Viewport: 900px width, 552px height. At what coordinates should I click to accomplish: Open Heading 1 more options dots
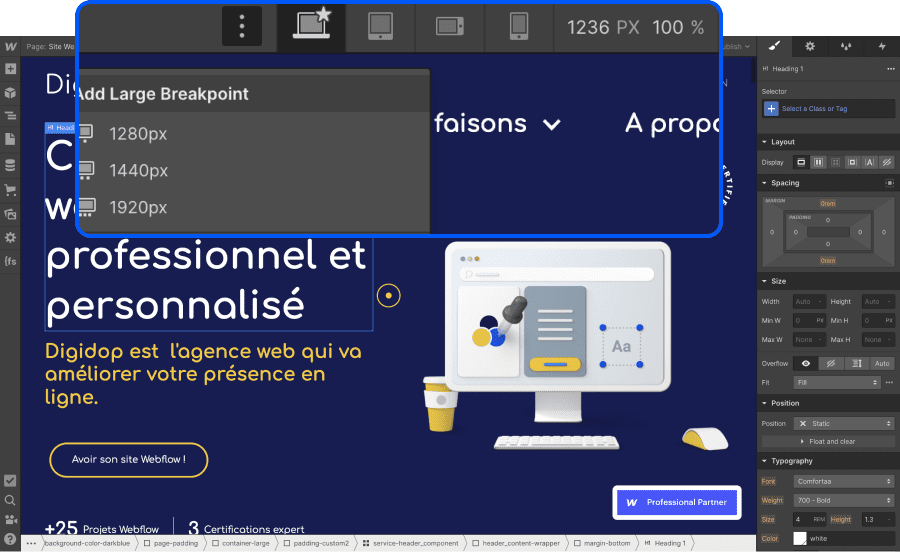tap(891, 69)
